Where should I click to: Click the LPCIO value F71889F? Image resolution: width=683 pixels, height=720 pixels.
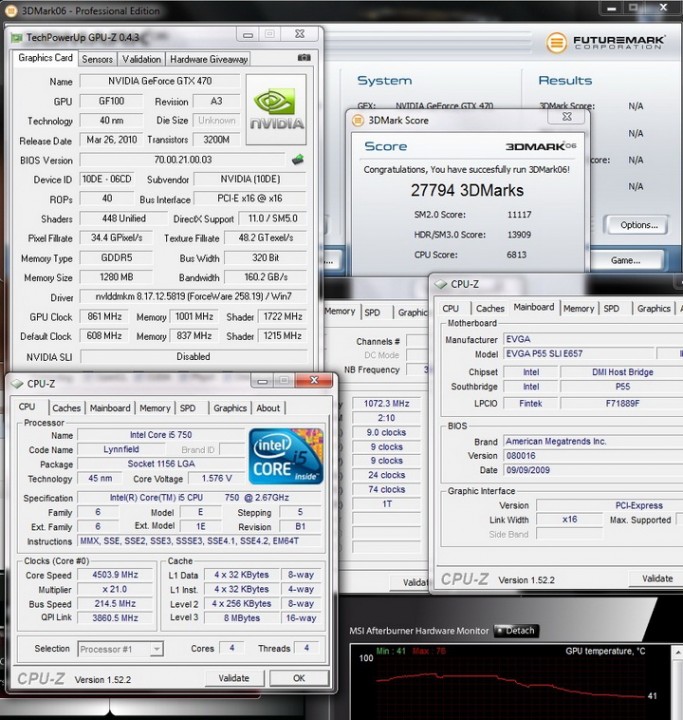coord(622,403)
